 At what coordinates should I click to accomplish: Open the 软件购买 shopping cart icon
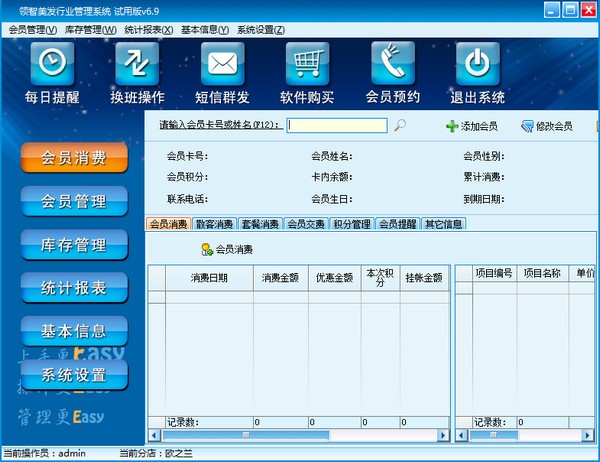(x=307, y=64)
